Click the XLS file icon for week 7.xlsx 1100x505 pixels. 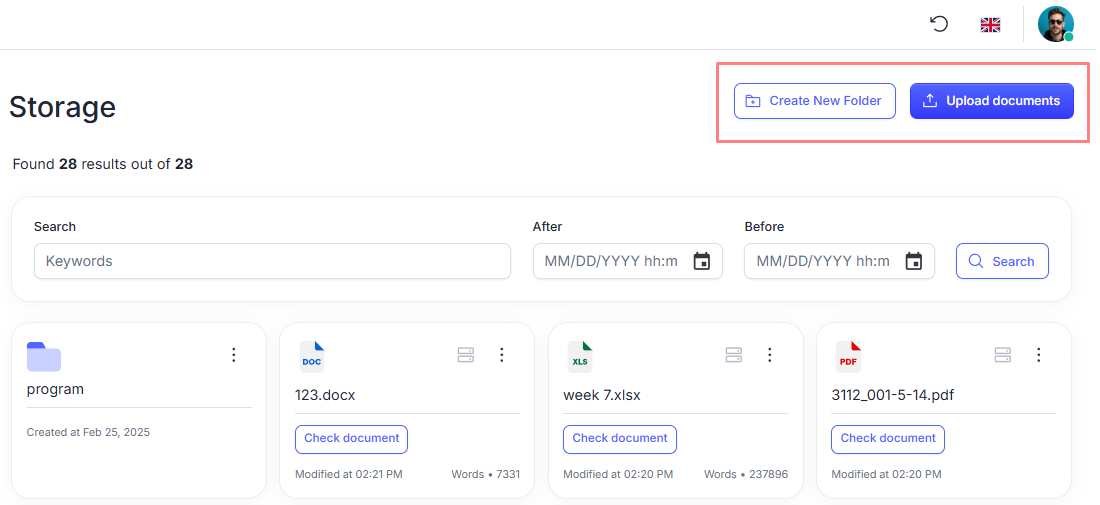point(580,357)
